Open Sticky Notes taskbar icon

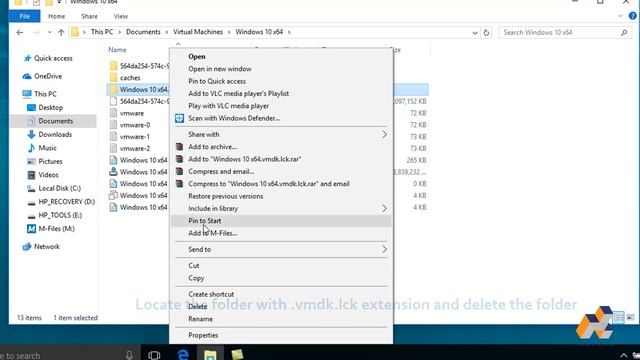(x=237, y=354)
